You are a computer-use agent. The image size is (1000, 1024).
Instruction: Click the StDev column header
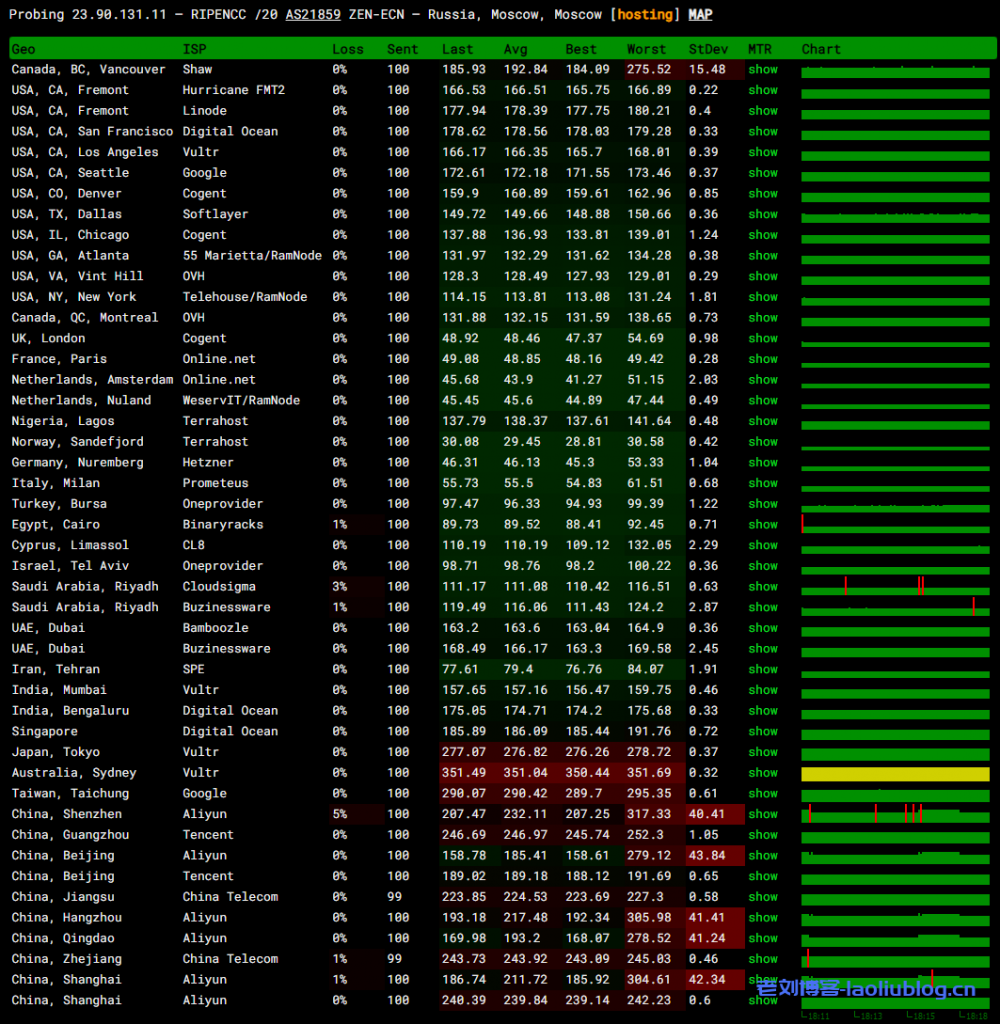point(708,49)
